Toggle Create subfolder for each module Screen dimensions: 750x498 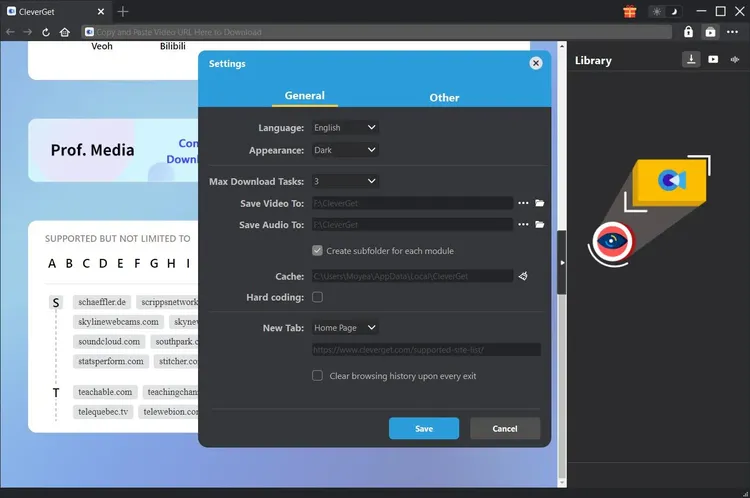point(317,251)
